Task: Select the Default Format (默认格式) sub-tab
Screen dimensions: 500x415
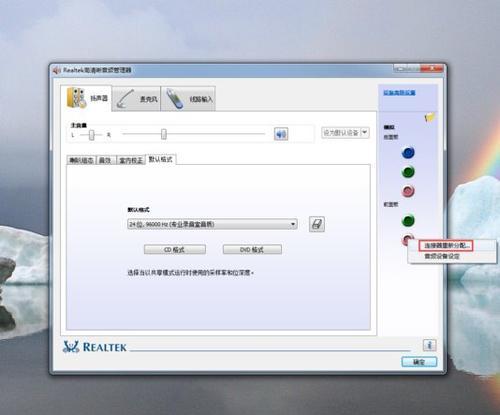Action: [x=161, y=159]
